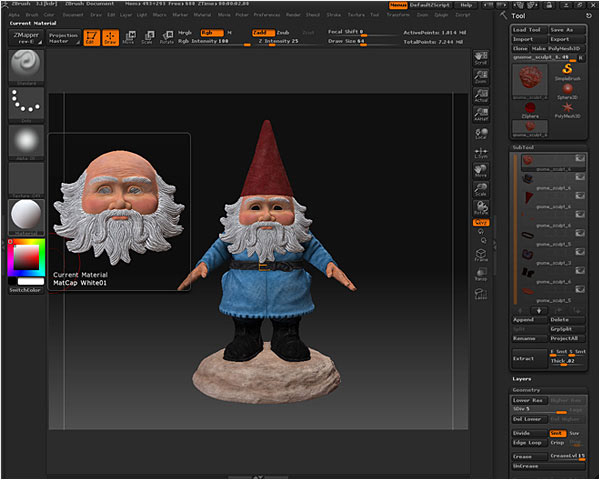Activate the Draw mode button
Viewport: 600px width, 480px height.
tap(110, 38)
